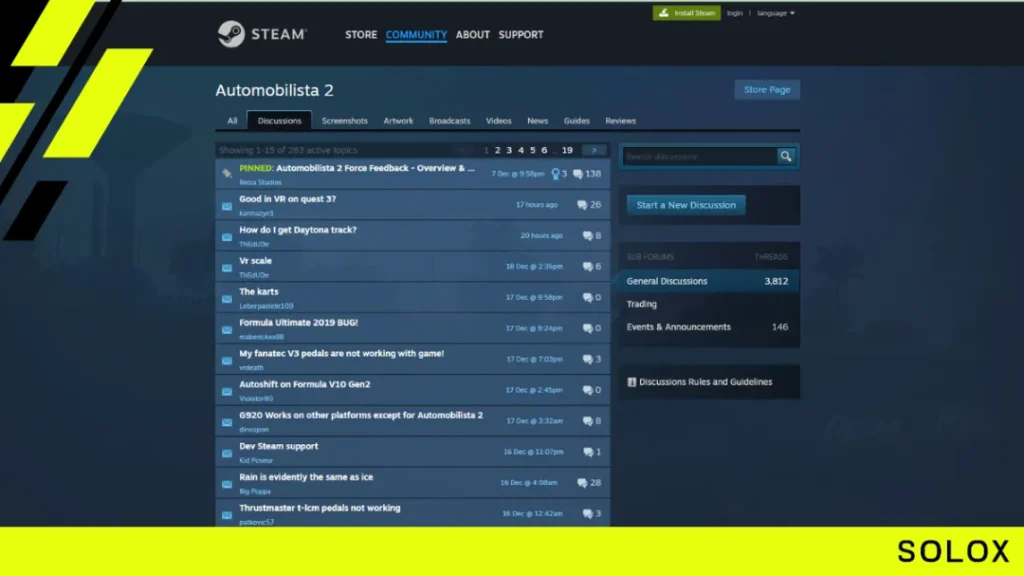Open the Broadcasts tab
Screen dimensions: 1024x576
[x=449, y=121]
